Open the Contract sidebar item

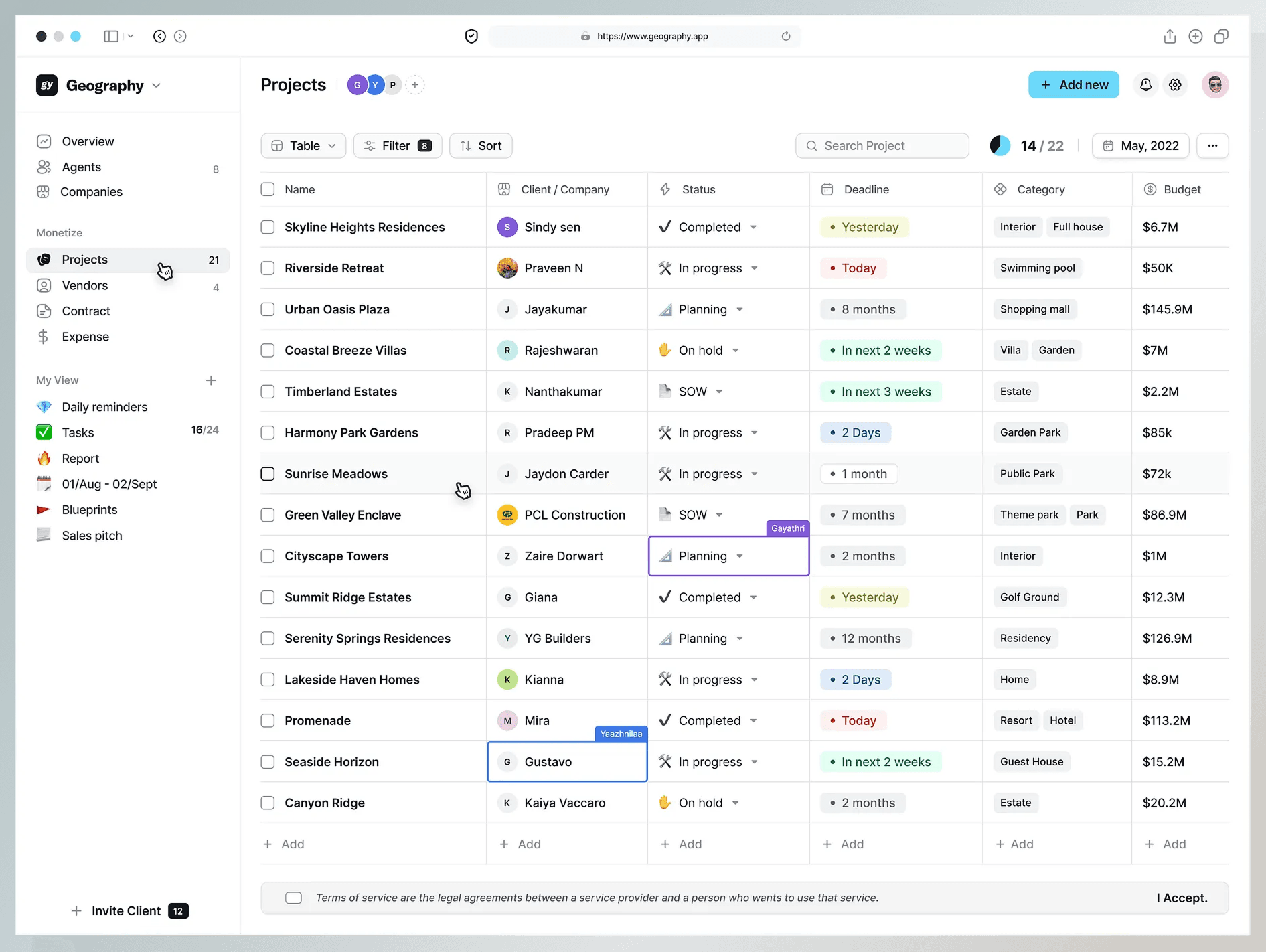tap(86, 311)
